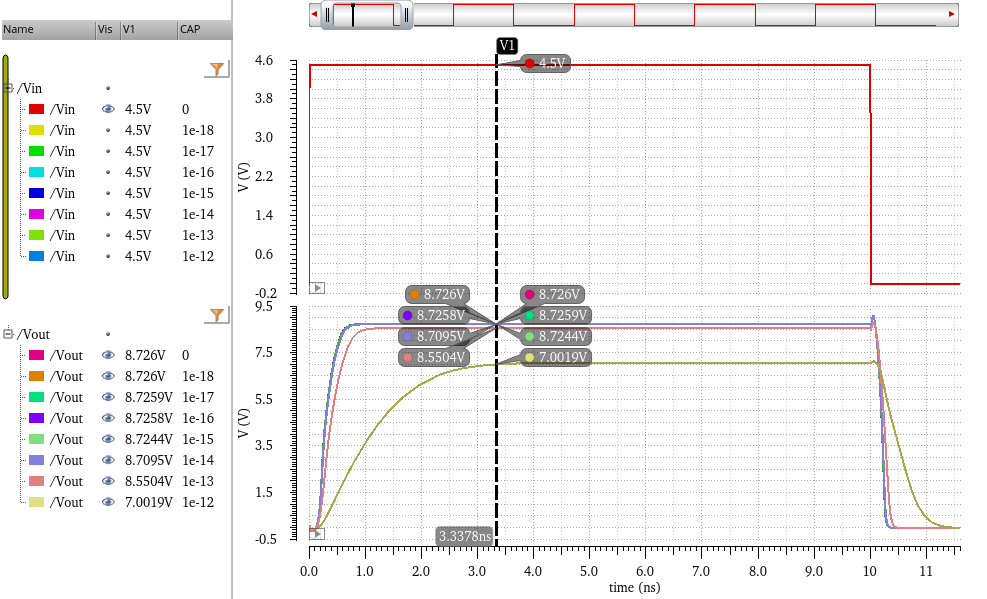The width and height of the screenshot is (987, 599).
Task: Hide the red /Vin trace using its eye toggle
Action: point(108,109)
